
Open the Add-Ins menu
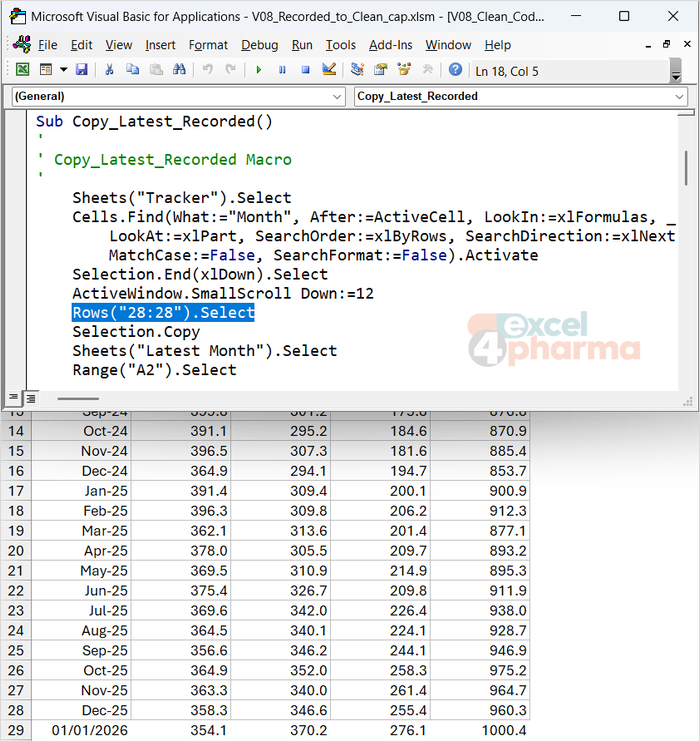390,45
